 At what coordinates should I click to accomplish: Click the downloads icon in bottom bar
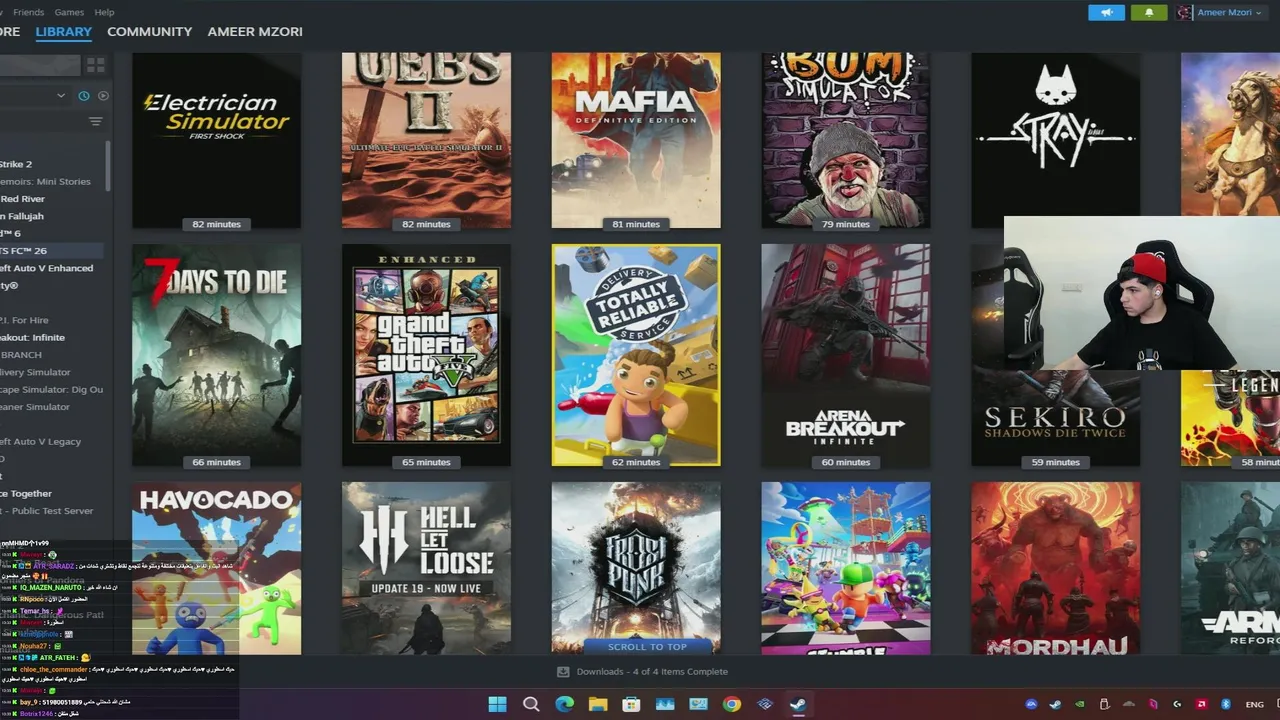pos(563,672)
